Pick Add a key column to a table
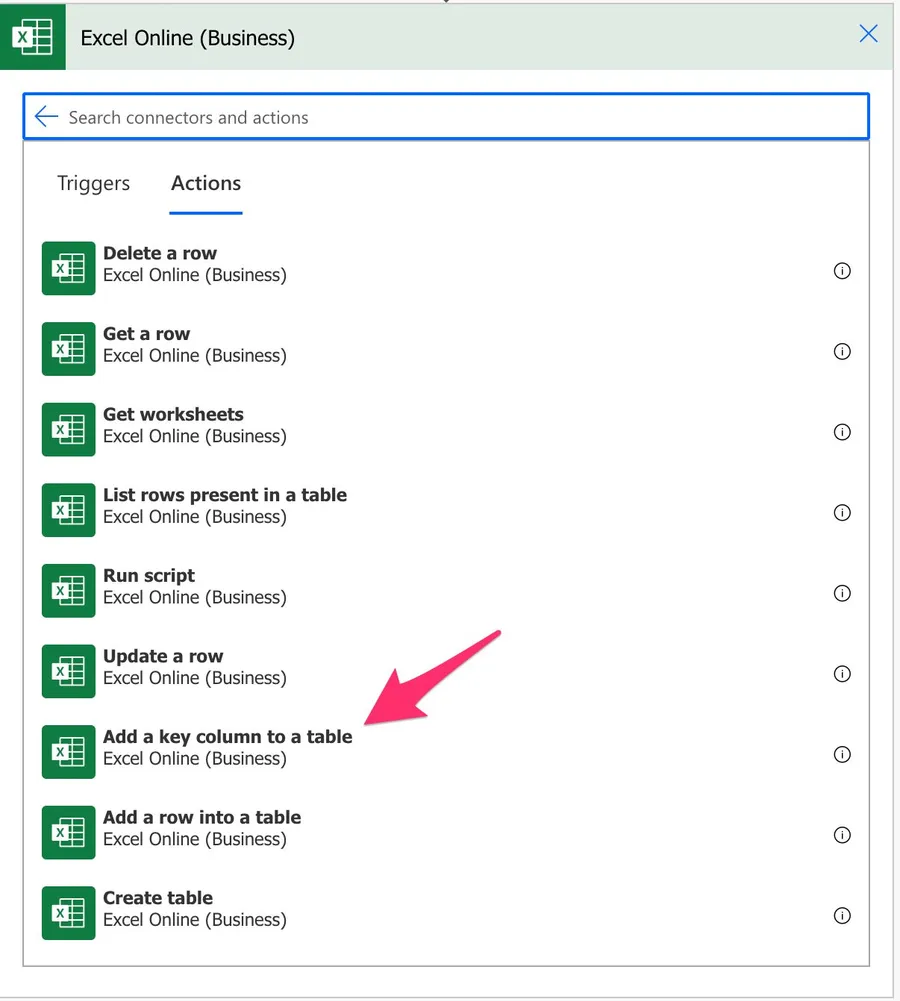The height and width of the screenshot is (1001, 900). [227, 737]
